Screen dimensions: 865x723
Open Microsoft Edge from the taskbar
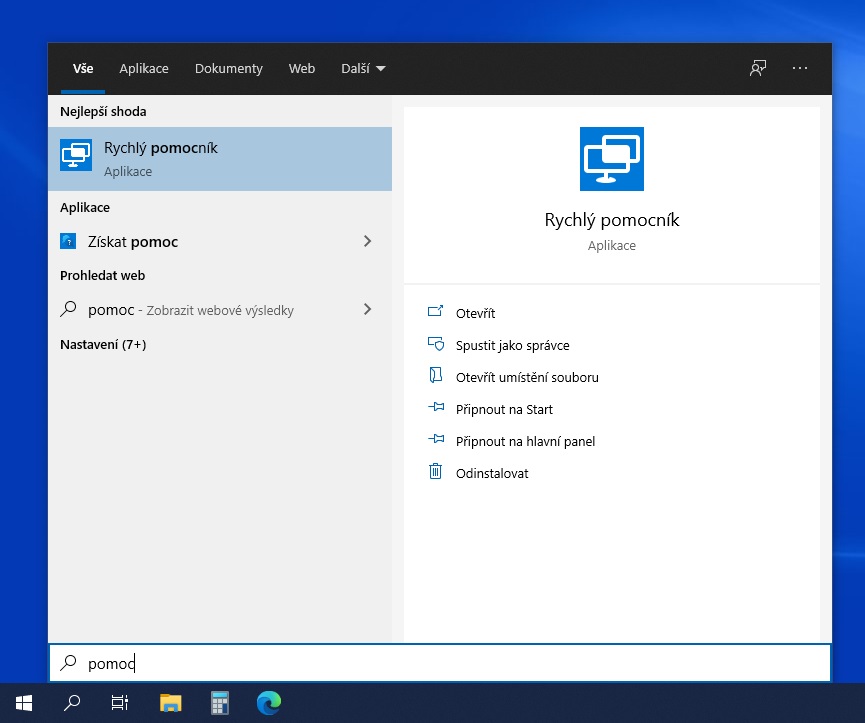pyautogui.click(x=268, y=703)
